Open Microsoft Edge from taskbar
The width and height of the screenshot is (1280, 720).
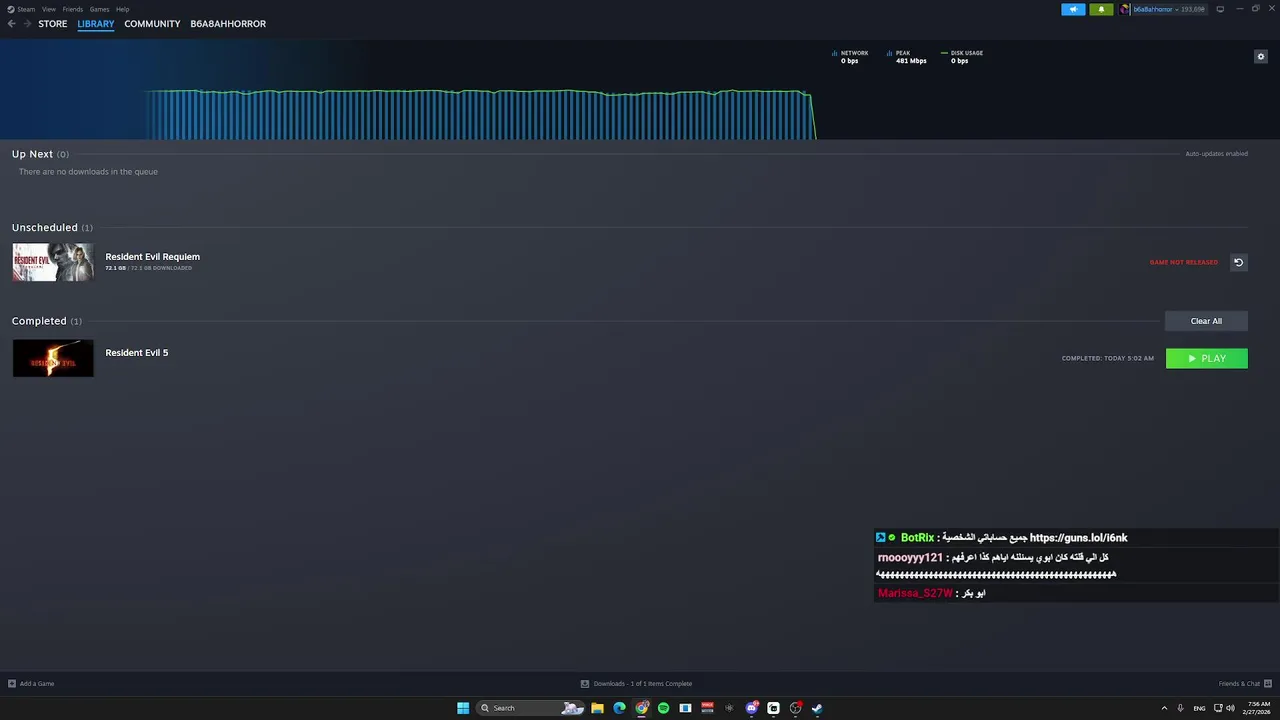coord(619,708)
